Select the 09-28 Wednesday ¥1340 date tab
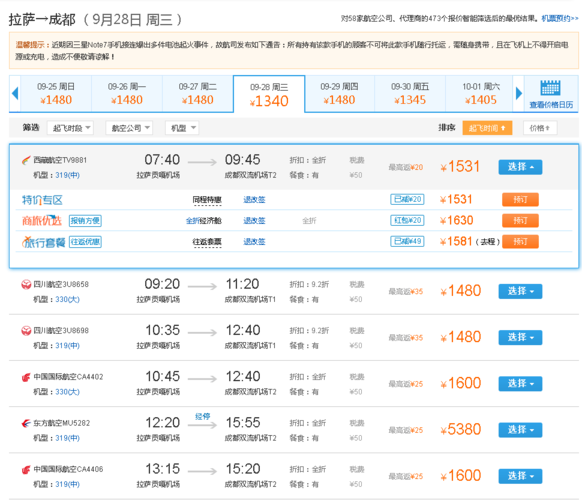 (269, 94)
